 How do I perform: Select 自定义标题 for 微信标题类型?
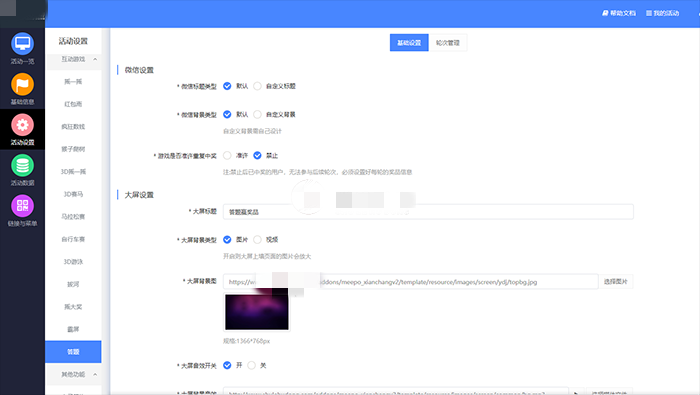click(257, 86)
